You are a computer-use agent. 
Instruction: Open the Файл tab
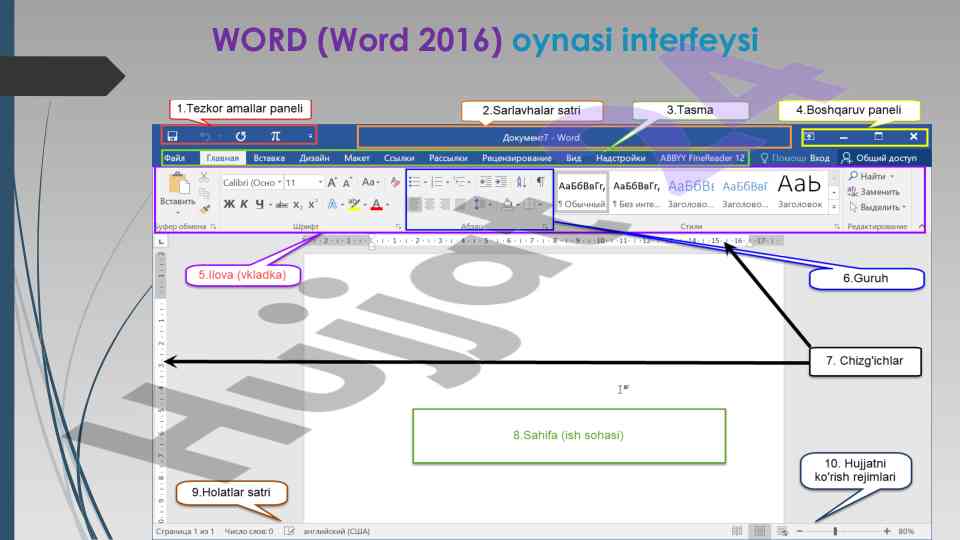click(174, 158)
